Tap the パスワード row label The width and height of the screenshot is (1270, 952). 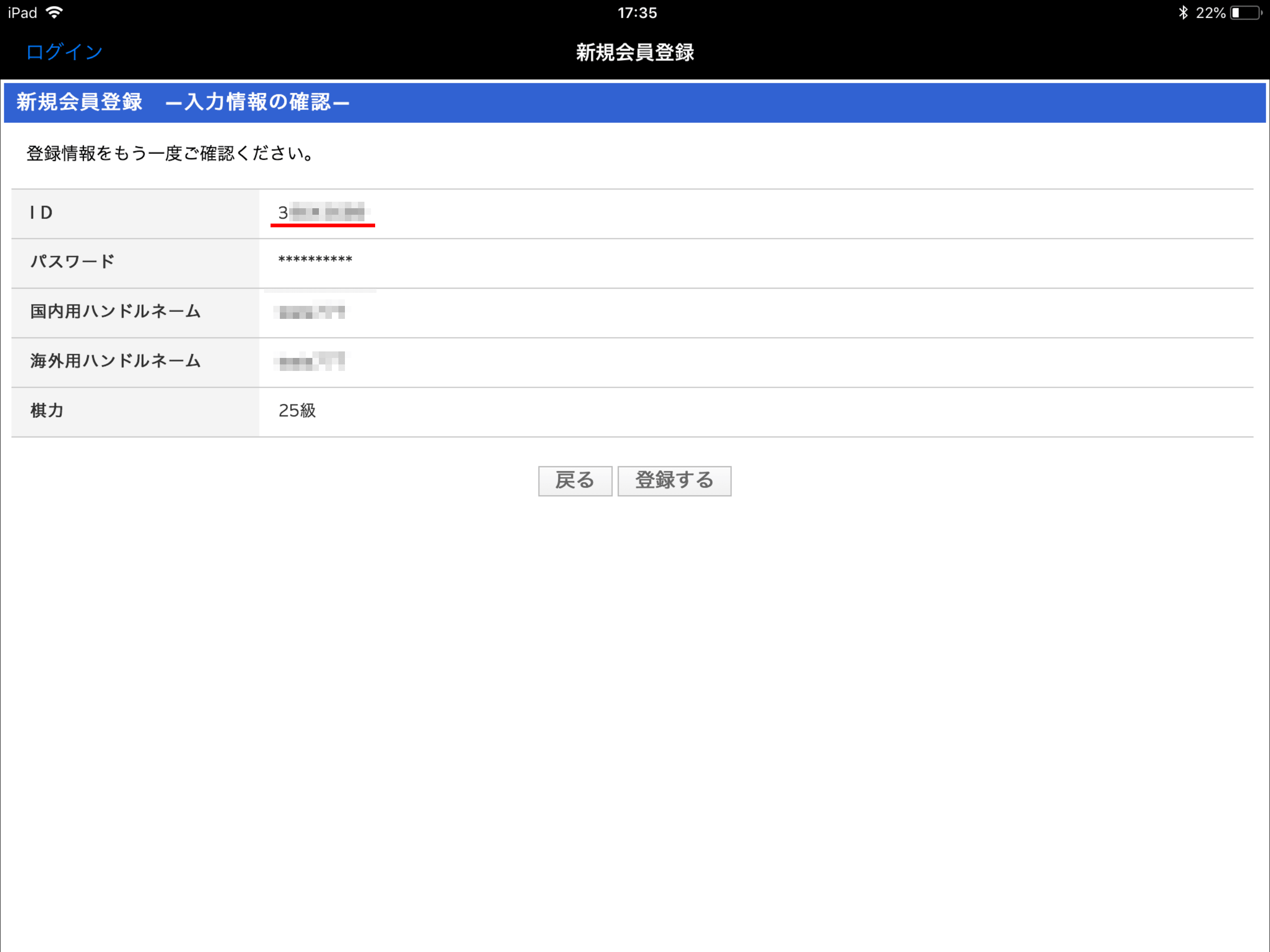(73, 262)
